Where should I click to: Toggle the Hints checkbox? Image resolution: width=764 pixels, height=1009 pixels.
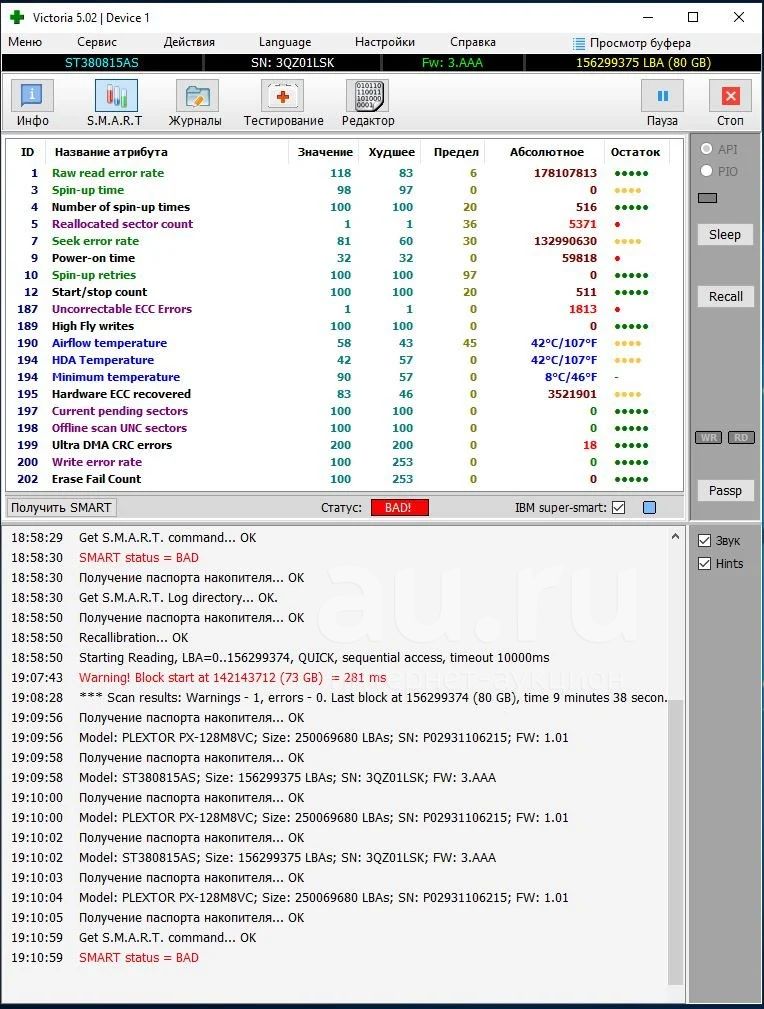tap(705, 563)
